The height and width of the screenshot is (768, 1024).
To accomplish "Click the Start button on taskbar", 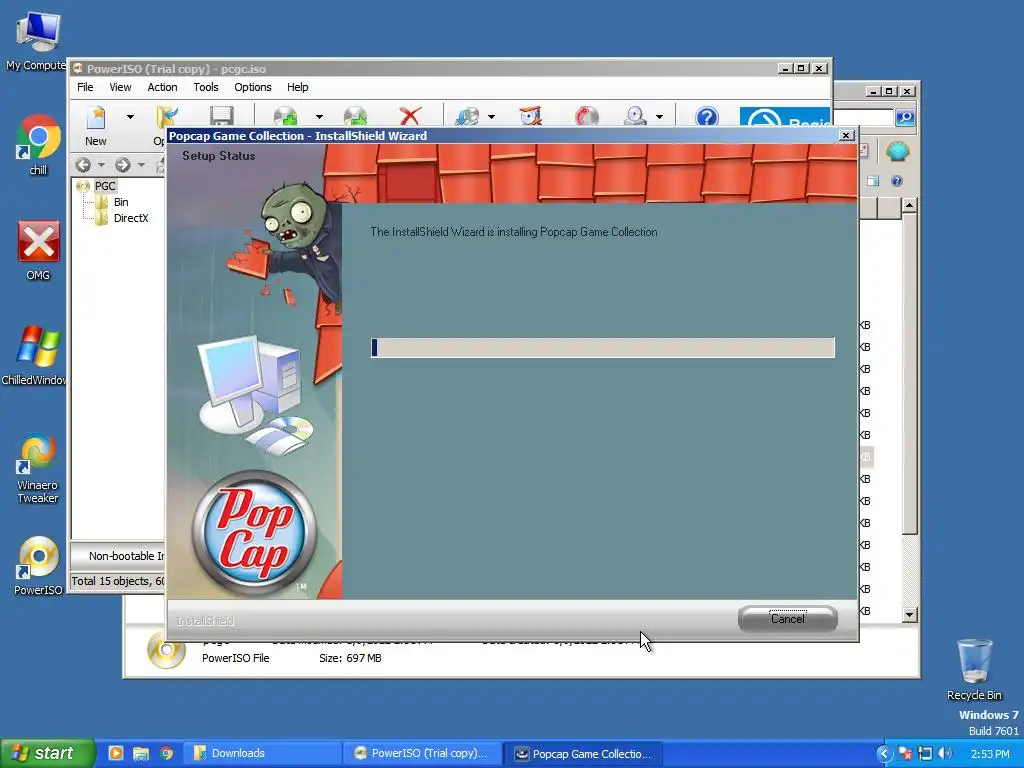I will (x=47, y=753).
